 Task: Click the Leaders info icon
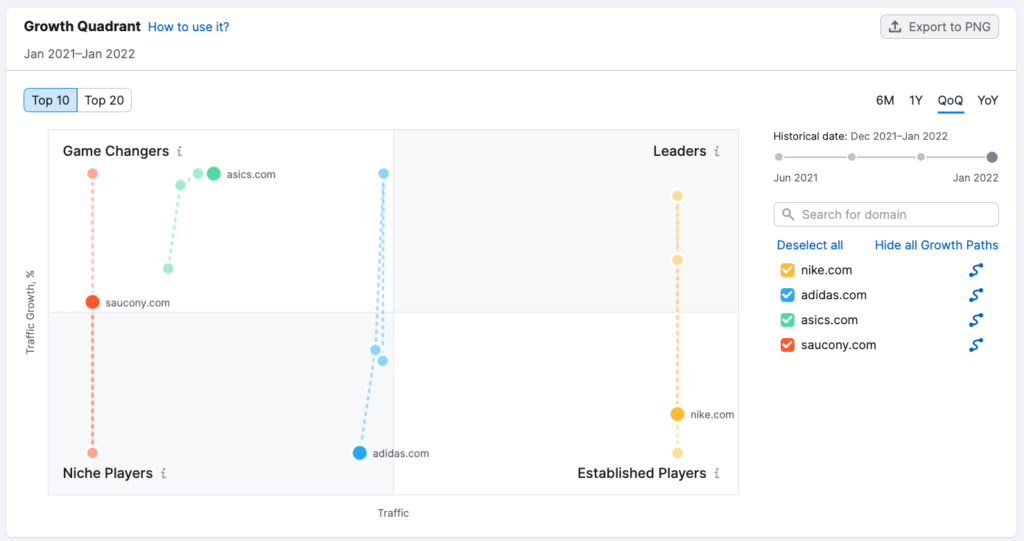(716, 151)
